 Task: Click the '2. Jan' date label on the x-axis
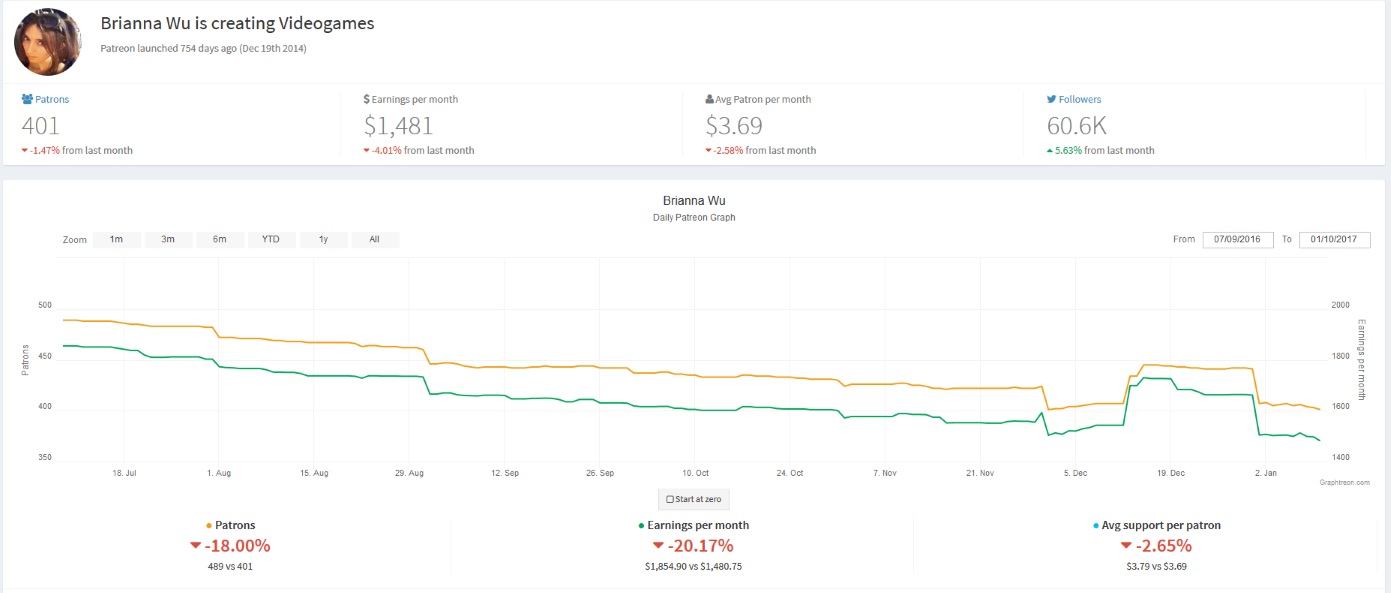(x=1265, y=472)
